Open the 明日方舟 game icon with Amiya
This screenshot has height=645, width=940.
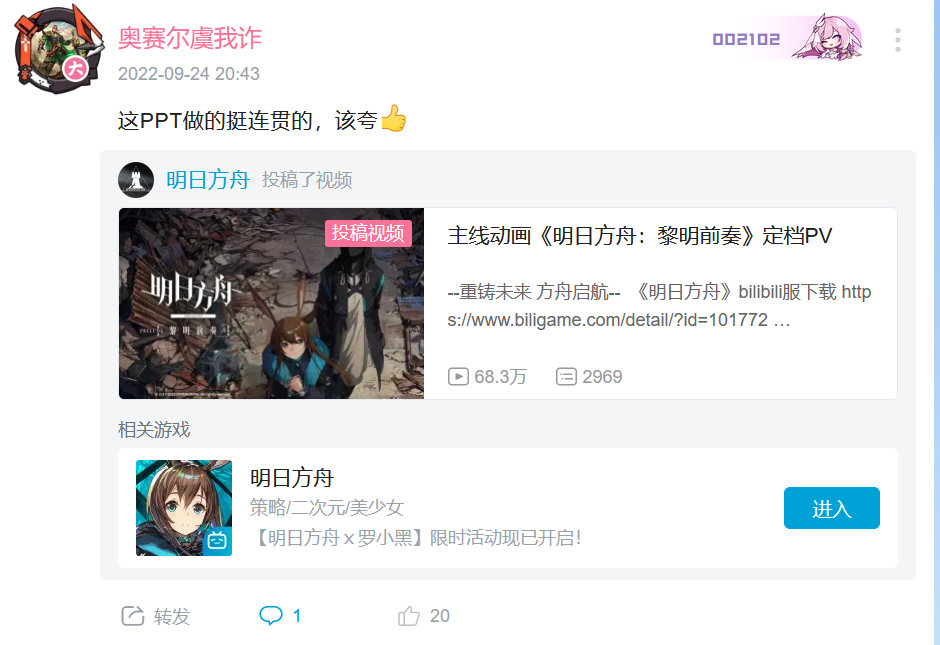coord(184,508)
